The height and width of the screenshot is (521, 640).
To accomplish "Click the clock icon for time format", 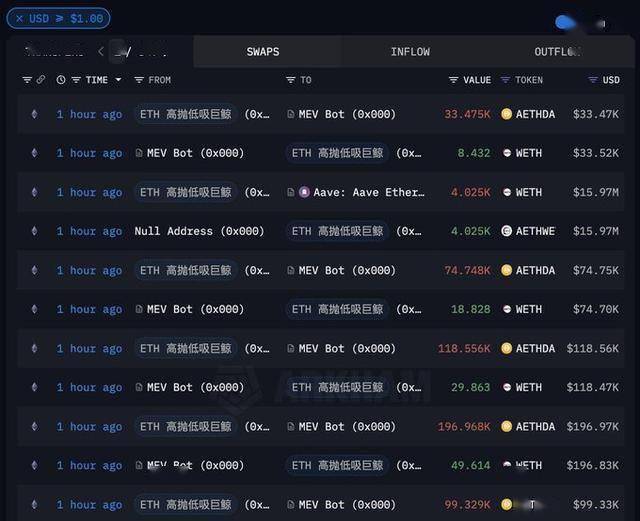I will point(61,80).
